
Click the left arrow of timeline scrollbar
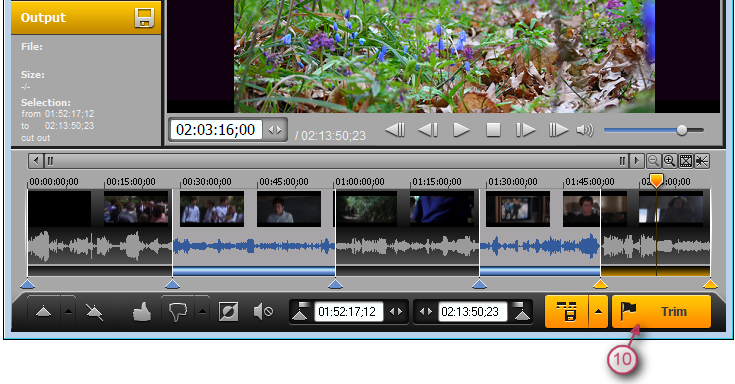pos(36,161)
